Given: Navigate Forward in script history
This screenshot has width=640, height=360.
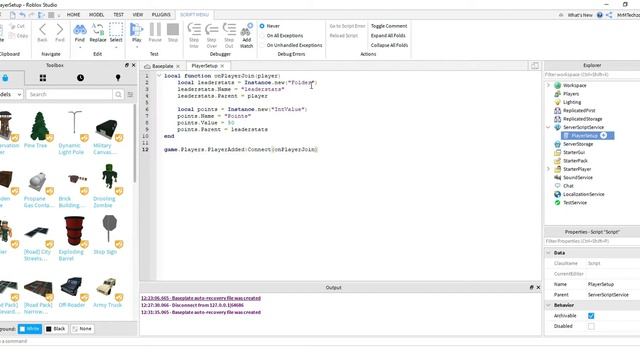Looking at the screenshot, I should pyautogui.click(x=60, y=33).
